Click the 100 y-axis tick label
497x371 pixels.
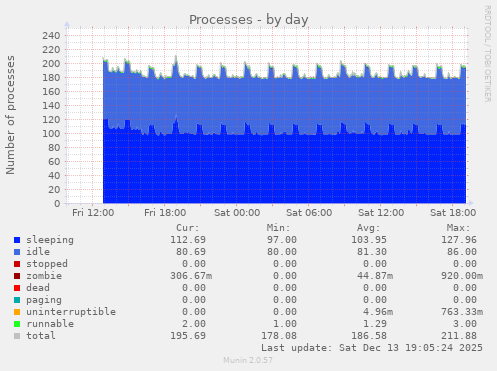[51, 133]
